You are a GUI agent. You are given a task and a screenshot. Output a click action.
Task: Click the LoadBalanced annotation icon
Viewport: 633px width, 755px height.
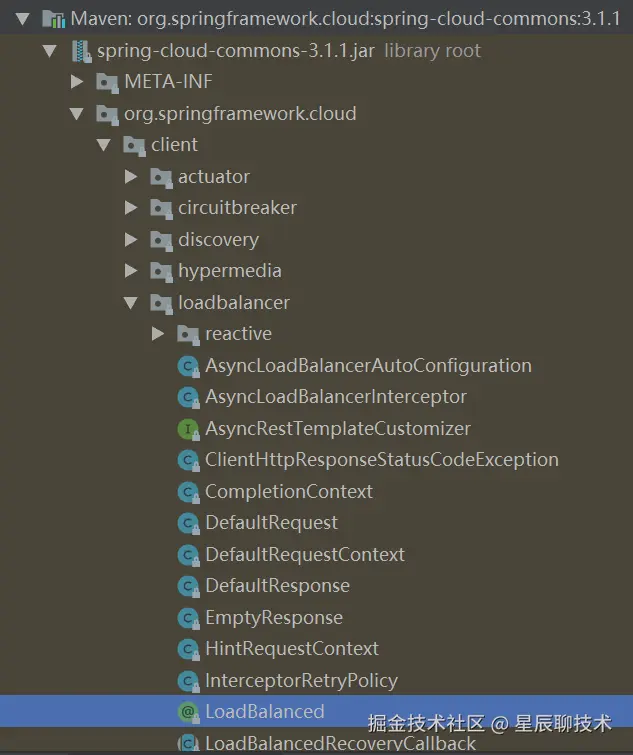tap(188, 713)
